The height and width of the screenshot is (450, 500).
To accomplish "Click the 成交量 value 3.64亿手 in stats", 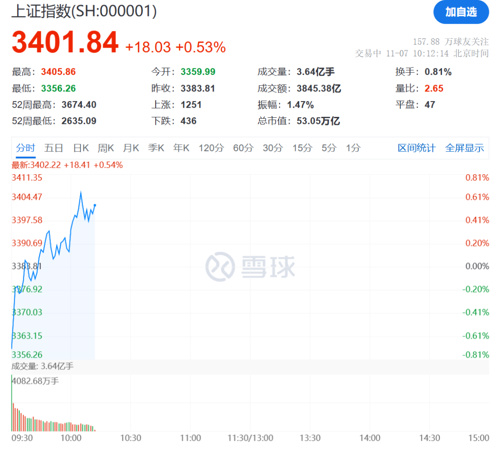I will 316,72.
